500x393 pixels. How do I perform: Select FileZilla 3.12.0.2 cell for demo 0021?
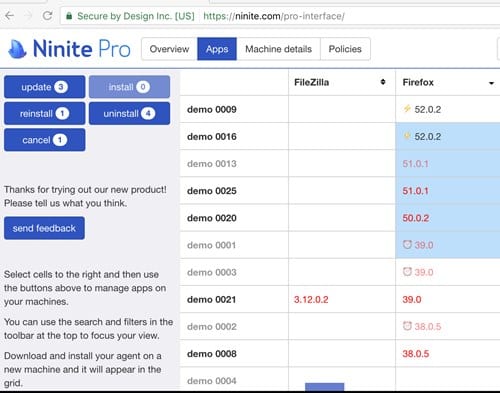[x=342, y=299]
